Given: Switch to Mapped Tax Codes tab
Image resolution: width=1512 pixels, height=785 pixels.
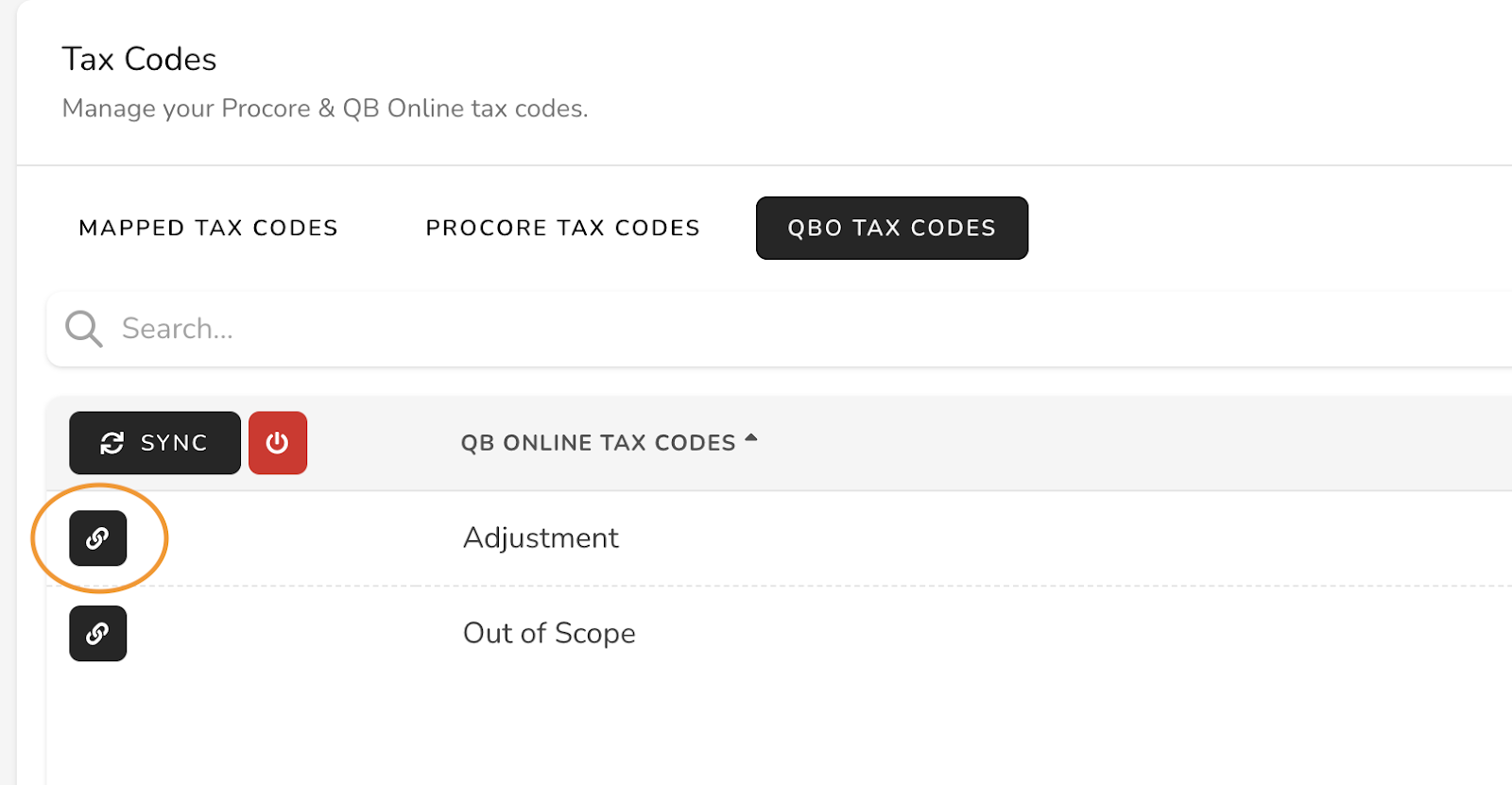Looking at the screenshot, I should (x=209, y=228).
